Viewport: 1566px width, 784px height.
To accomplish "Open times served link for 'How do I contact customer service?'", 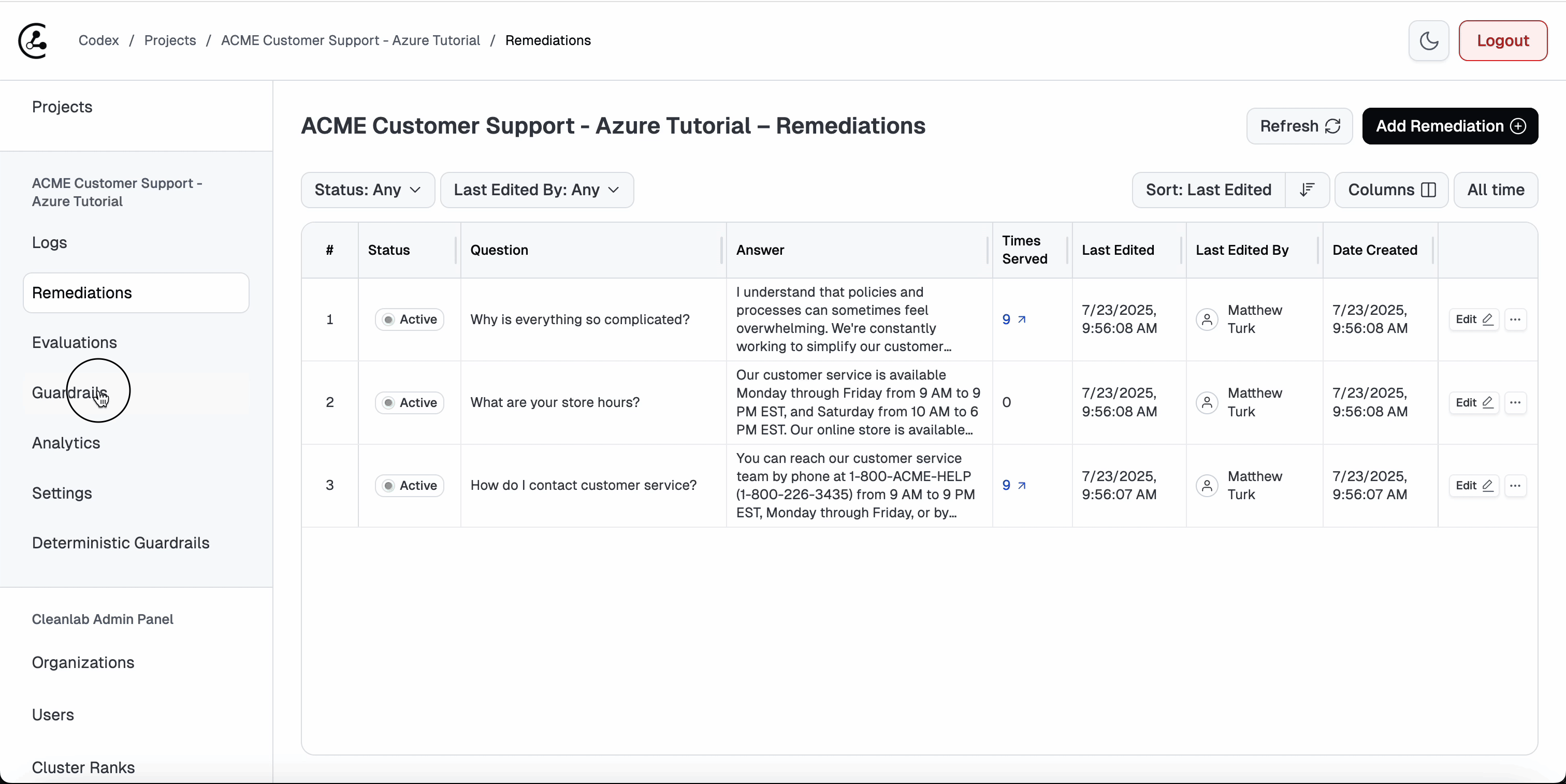I will tap(1013, 486).
